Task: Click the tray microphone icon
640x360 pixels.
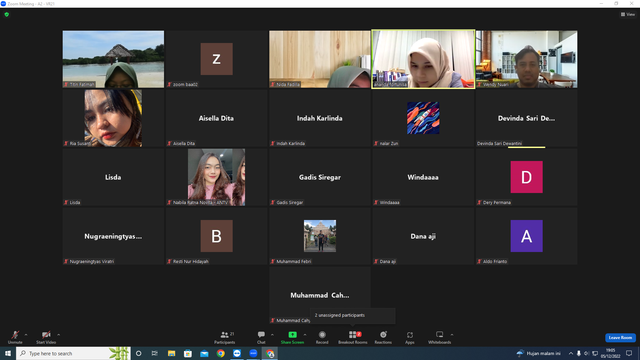Action: [x=578, y=353]
